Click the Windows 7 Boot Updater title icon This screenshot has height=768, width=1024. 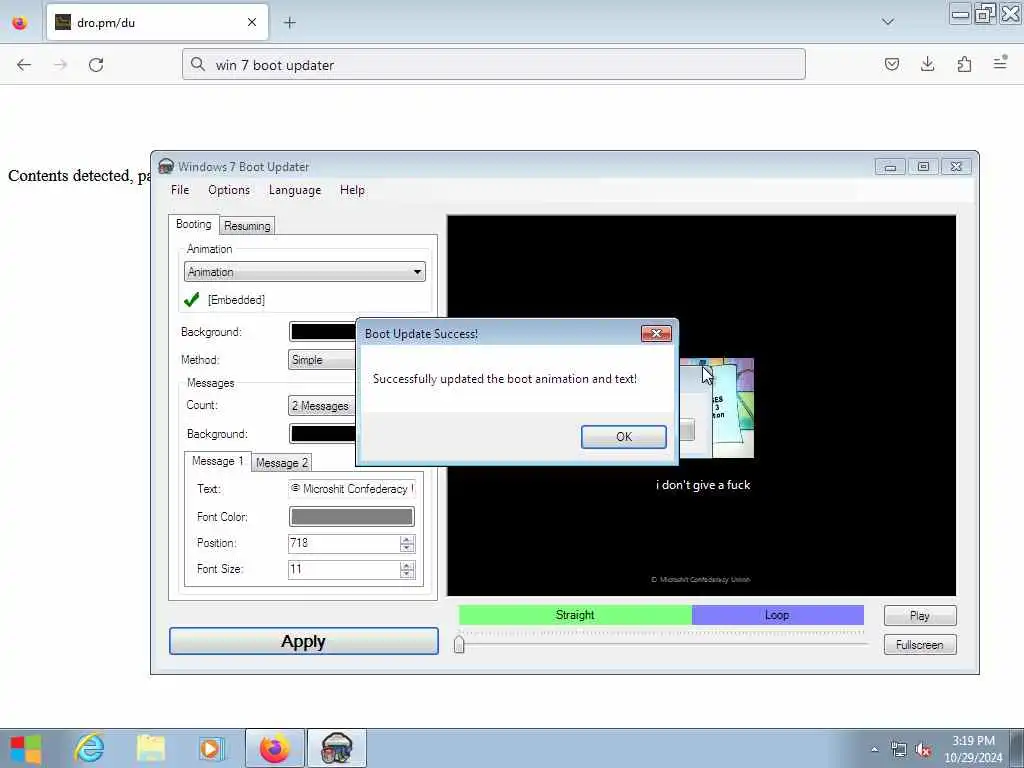coord(167,167)
